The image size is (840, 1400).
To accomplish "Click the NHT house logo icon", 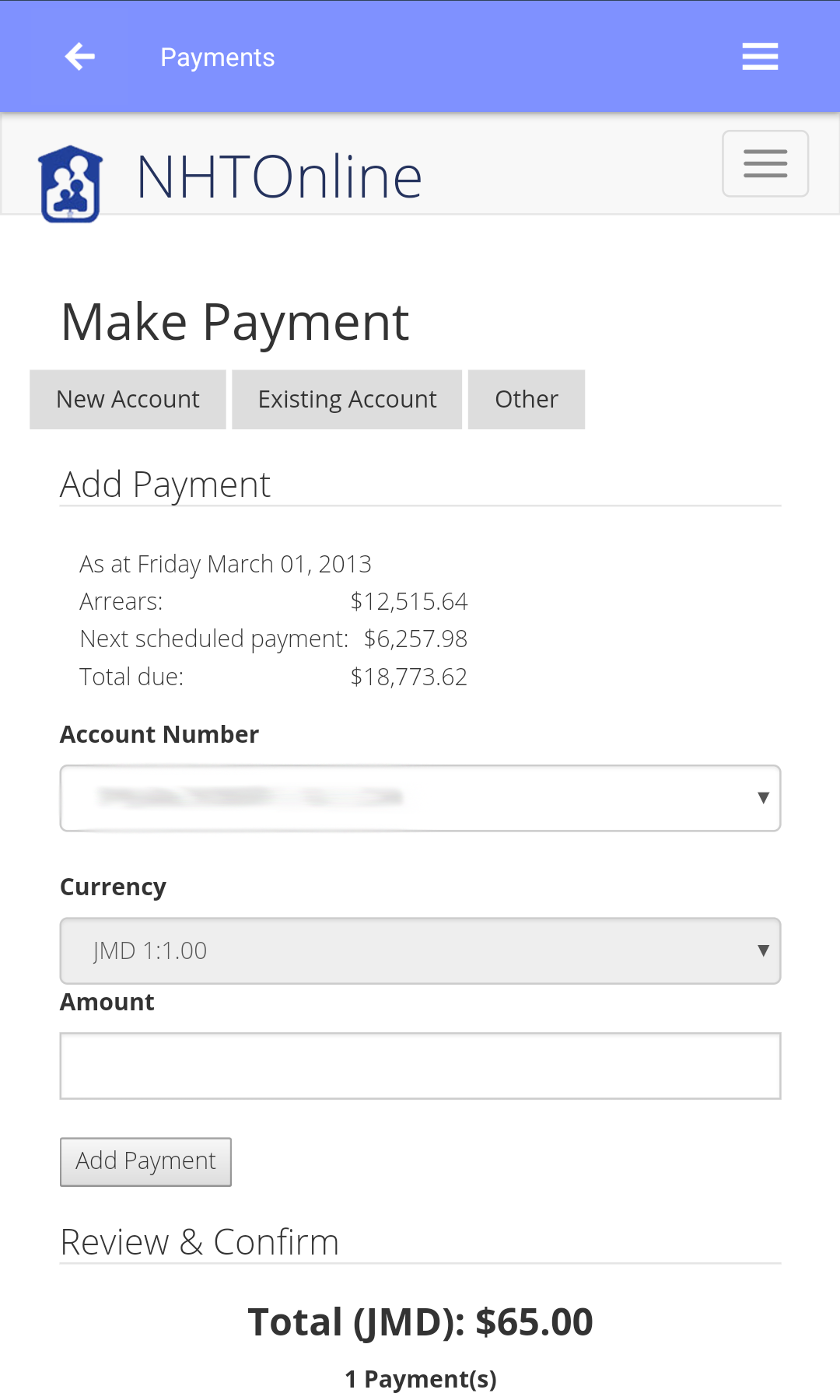I will click(71, 184).
